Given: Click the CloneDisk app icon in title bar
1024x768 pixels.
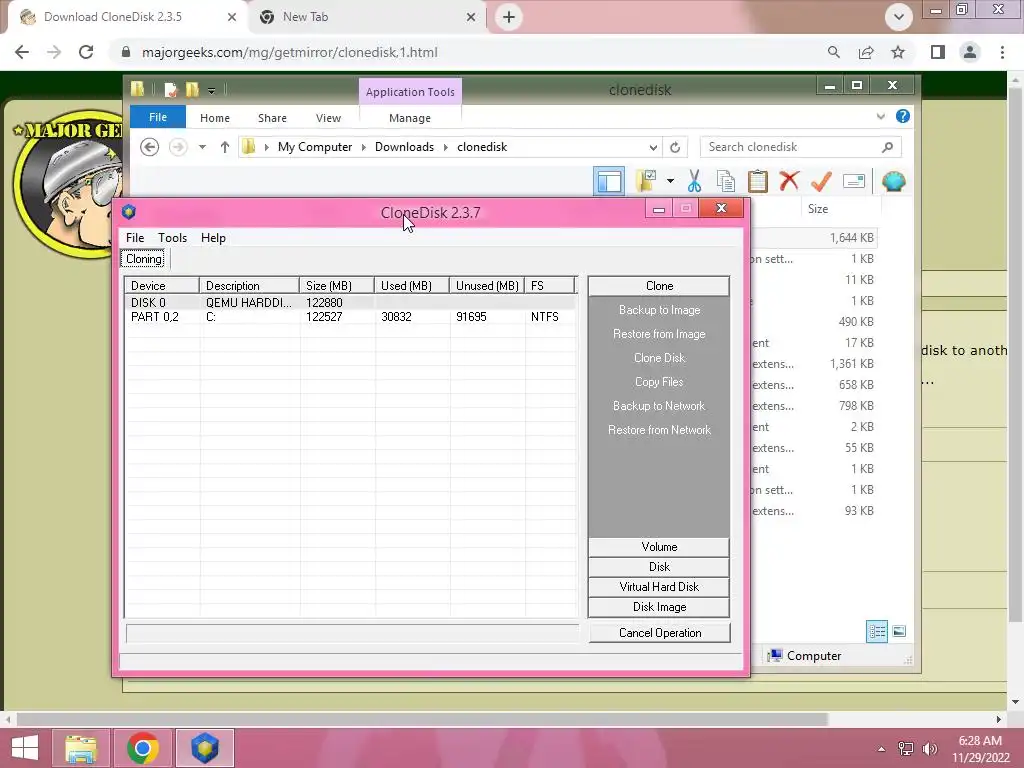Looking at the screenshot, I should [129, 212].
